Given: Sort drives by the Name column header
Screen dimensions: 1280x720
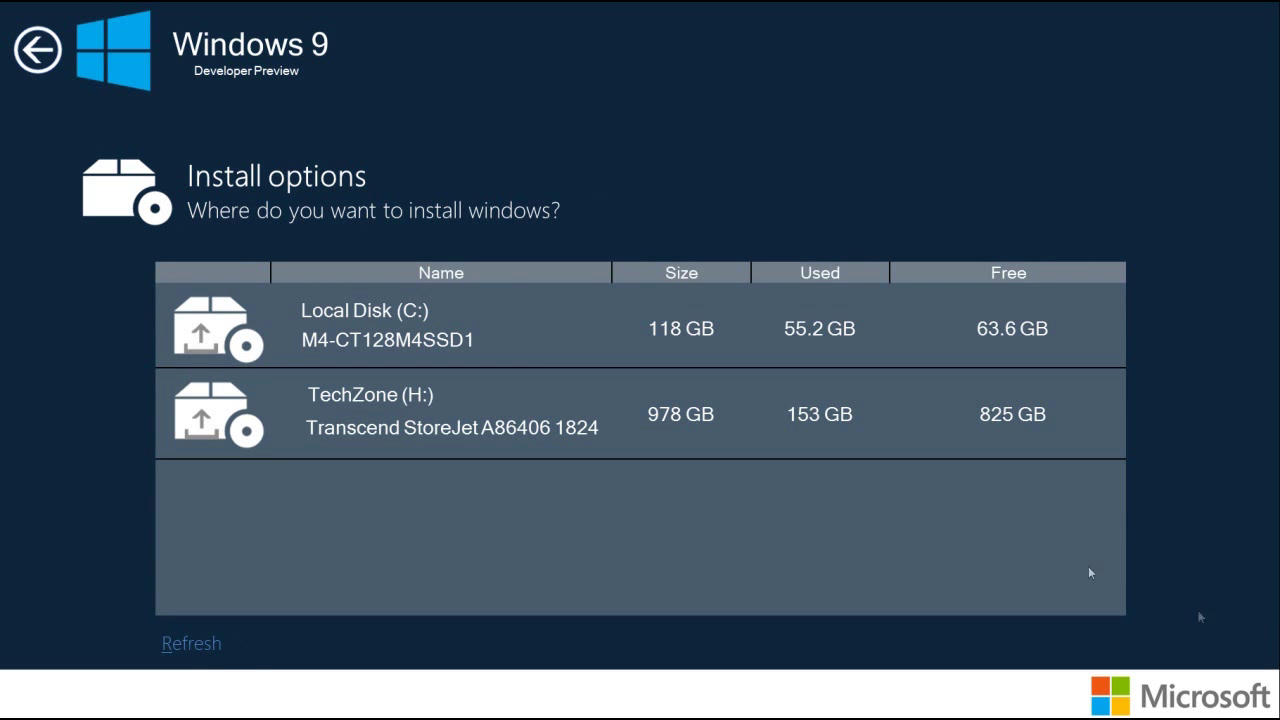Looking at the screenshot, I should tap(441, 273).
